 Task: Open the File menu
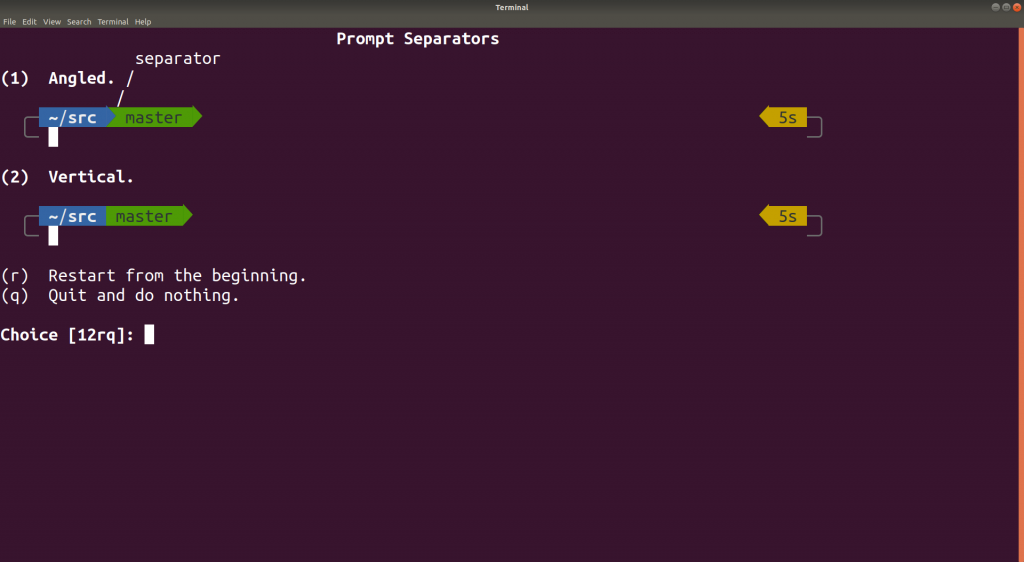pos(9,22)
